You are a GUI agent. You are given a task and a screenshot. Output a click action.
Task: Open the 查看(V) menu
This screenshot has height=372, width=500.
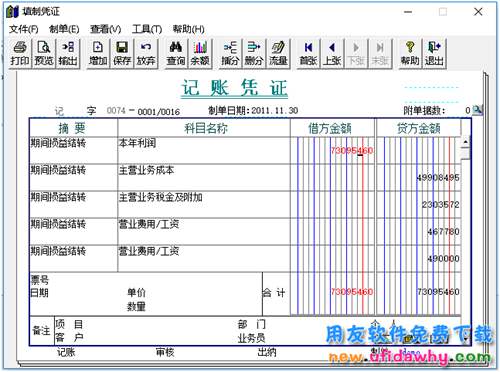pyautogui.click(x=105, y=29)
